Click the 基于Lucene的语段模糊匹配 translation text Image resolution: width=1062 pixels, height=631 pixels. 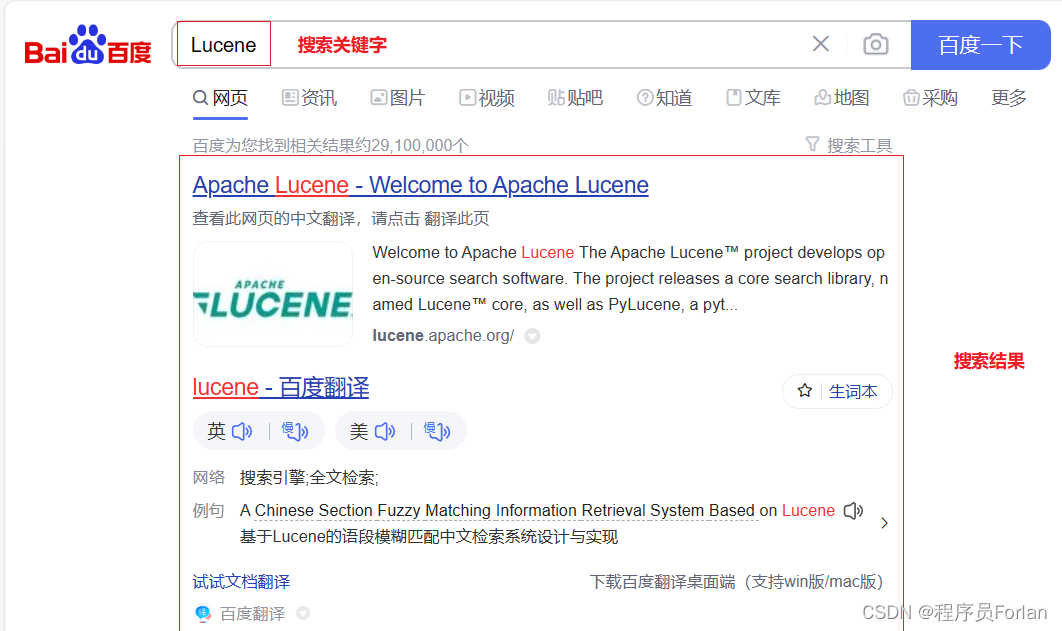[429, 537]
